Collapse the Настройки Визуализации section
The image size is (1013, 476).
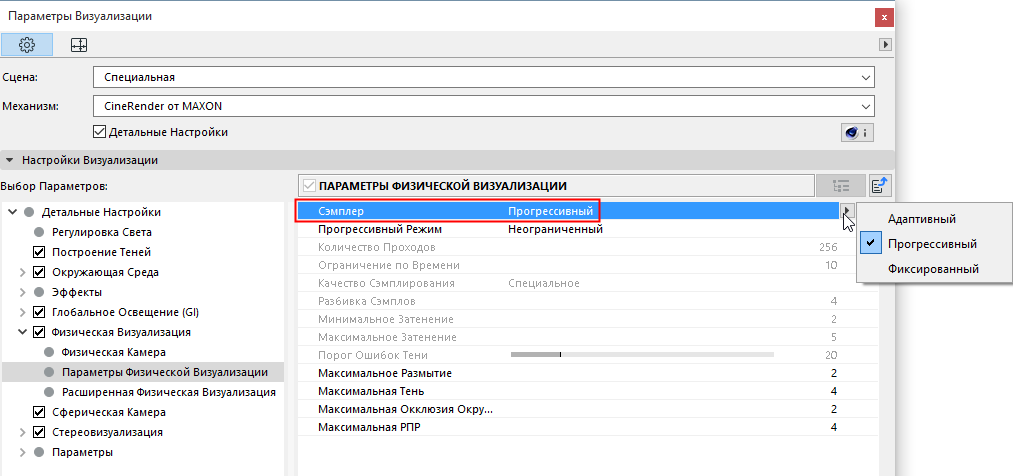(x=10, y=160)
